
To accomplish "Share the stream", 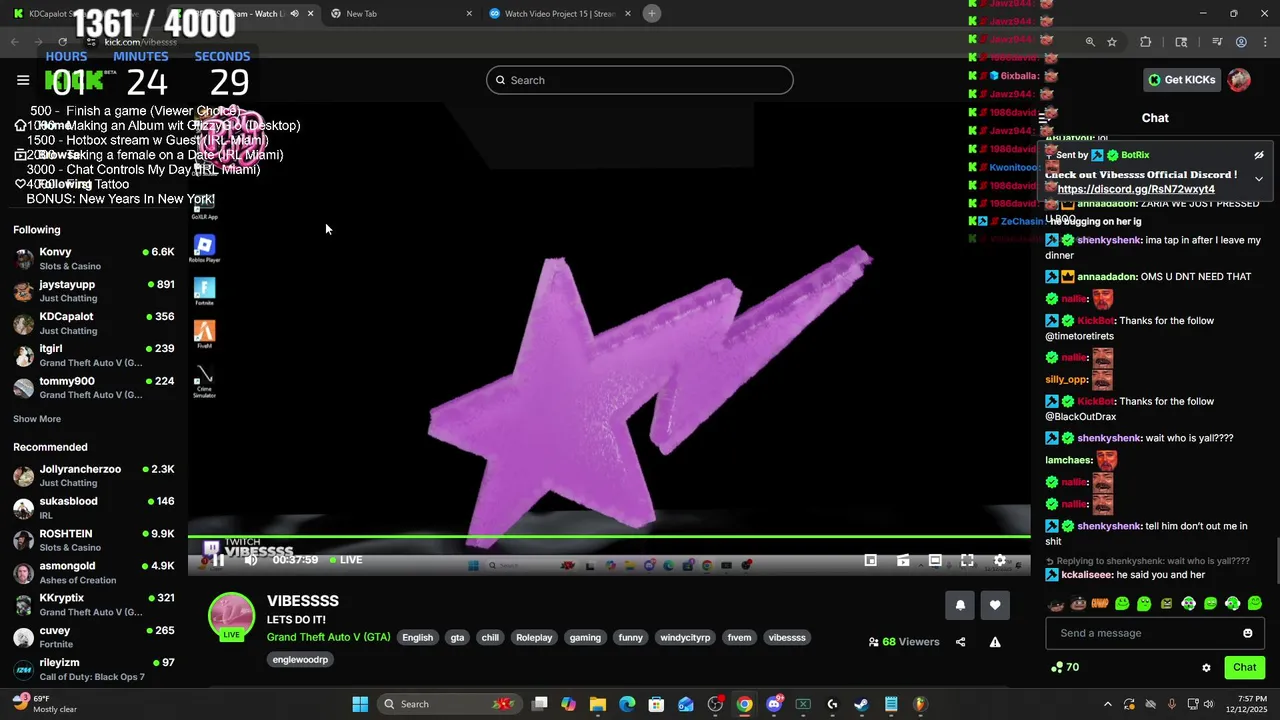I will pyautogui.click(x=960, y=642).
